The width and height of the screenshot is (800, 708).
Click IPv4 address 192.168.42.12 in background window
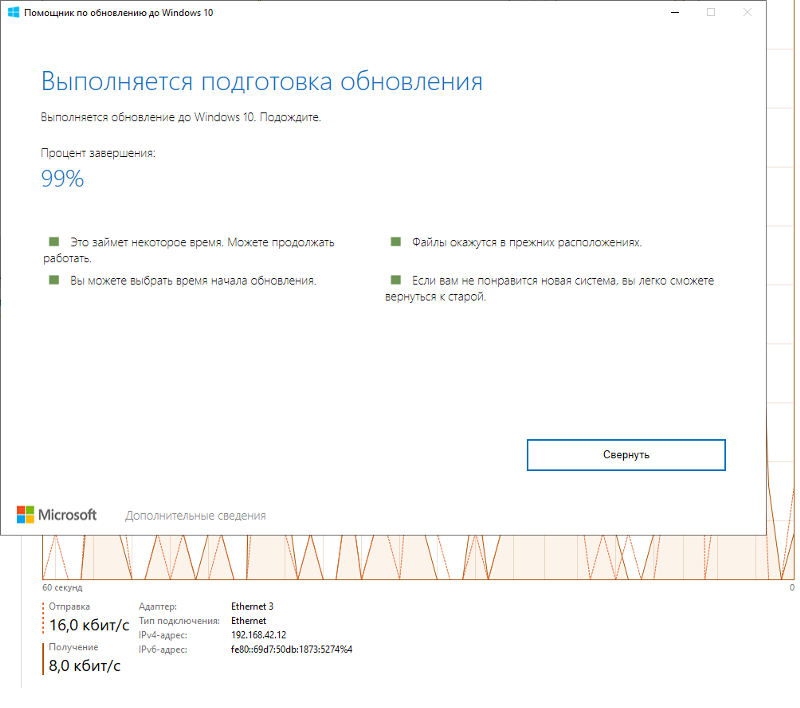click(x=259, y=635)
